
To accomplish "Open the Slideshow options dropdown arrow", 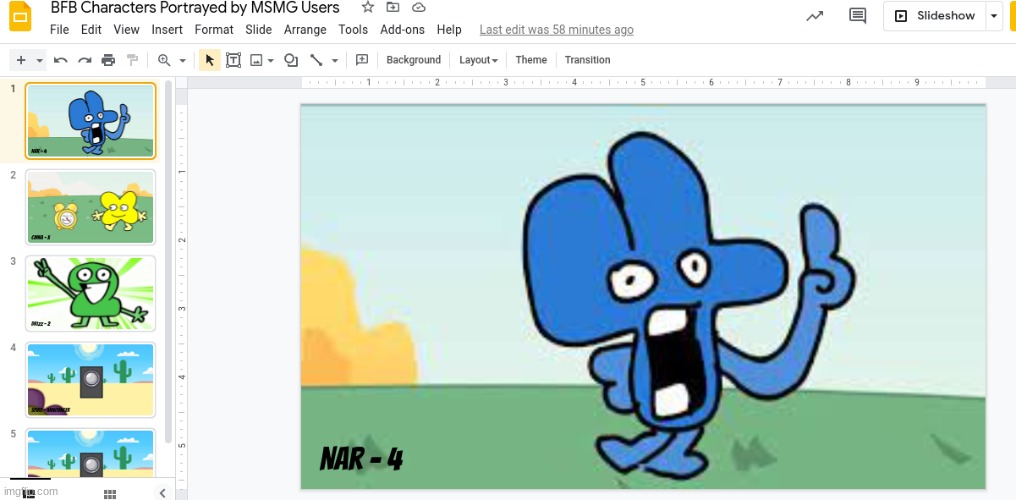I will point(994,16).
